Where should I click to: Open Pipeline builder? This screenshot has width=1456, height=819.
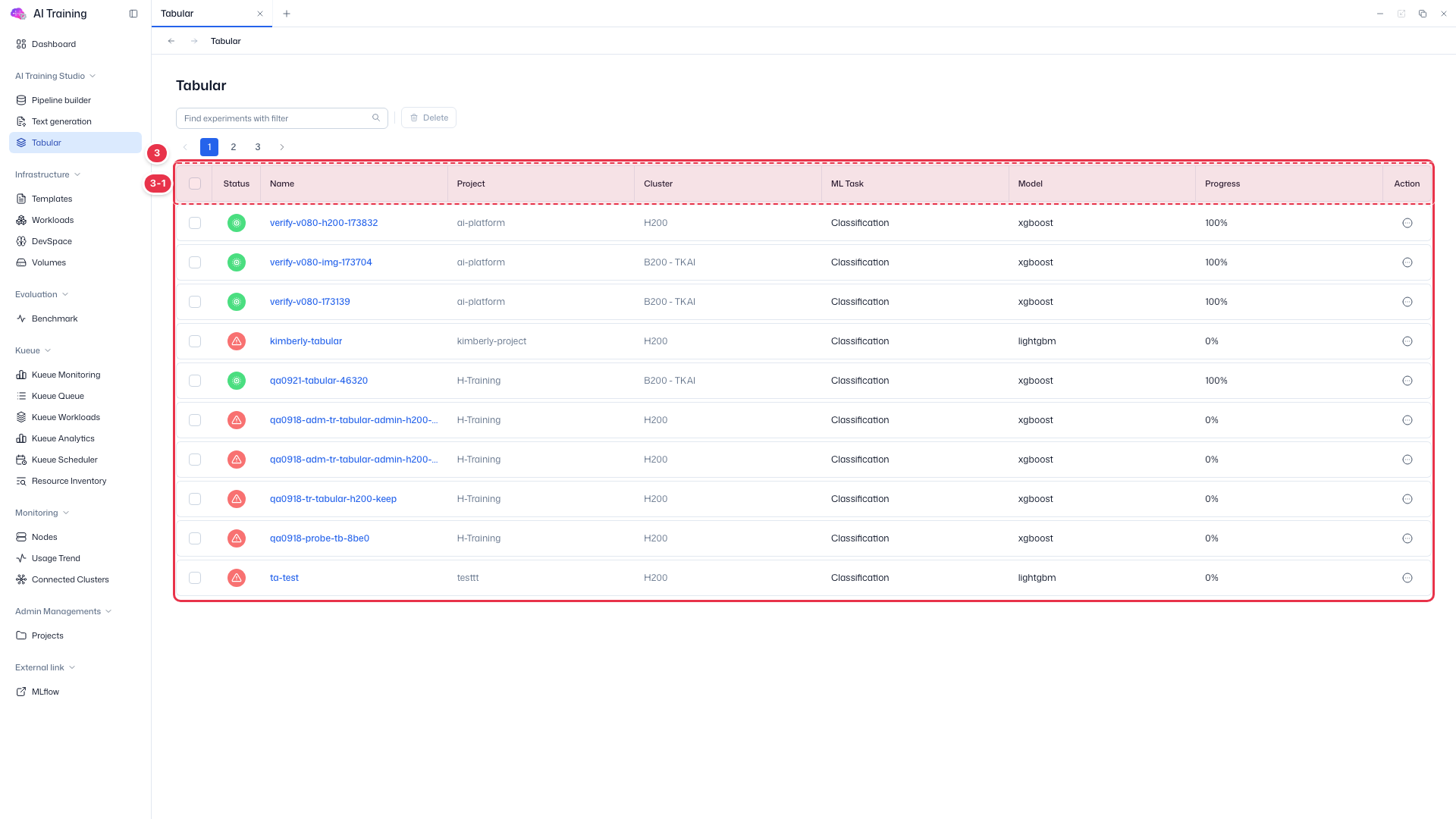61,100
